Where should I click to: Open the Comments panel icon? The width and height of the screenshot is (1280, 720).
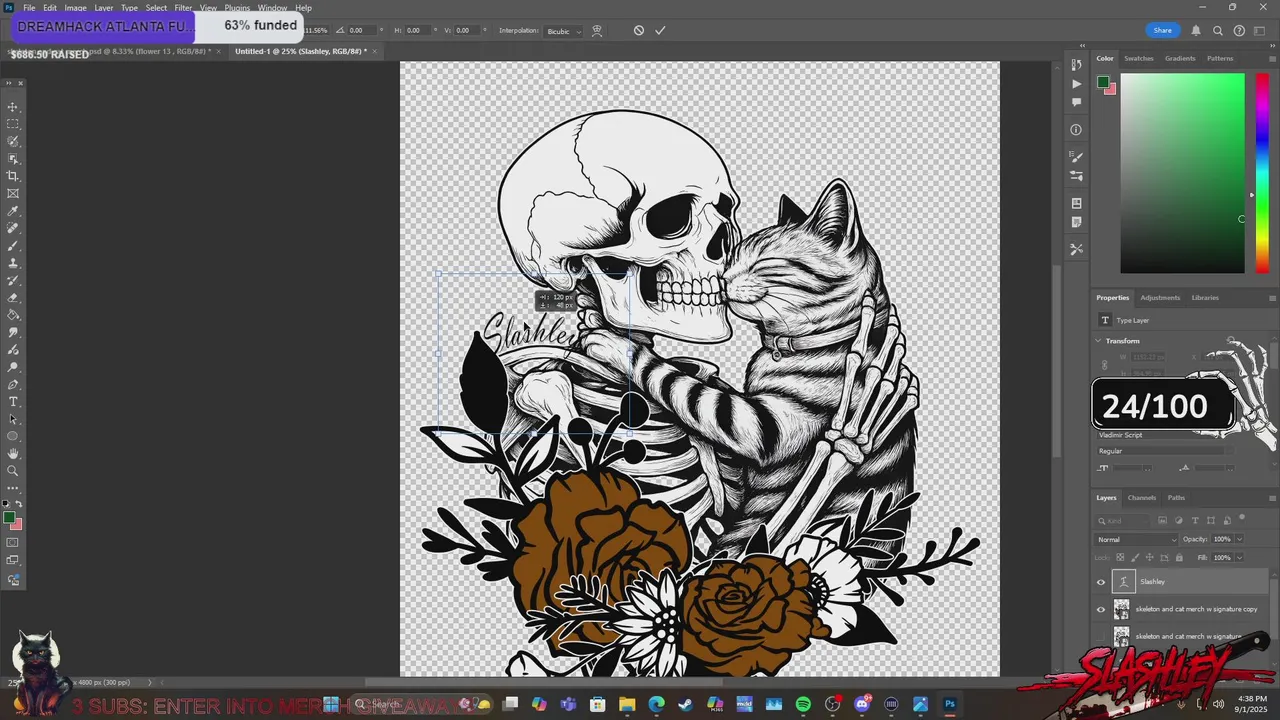[x=1076, y=102]
